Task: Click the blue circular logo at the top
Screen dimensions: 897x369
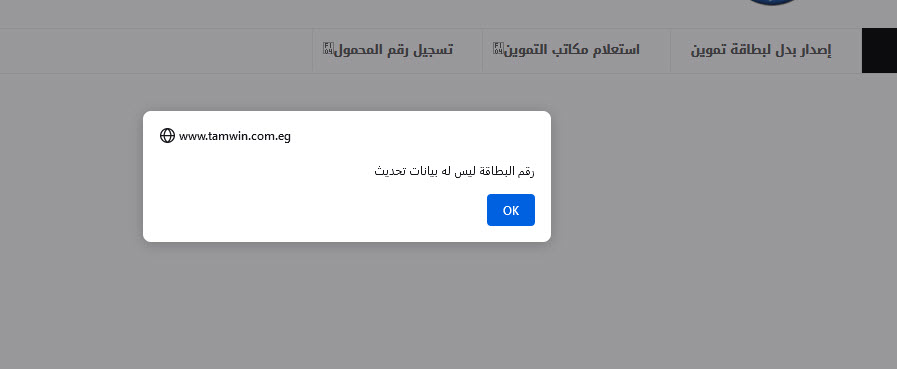Action: click(x=774, y=2)
